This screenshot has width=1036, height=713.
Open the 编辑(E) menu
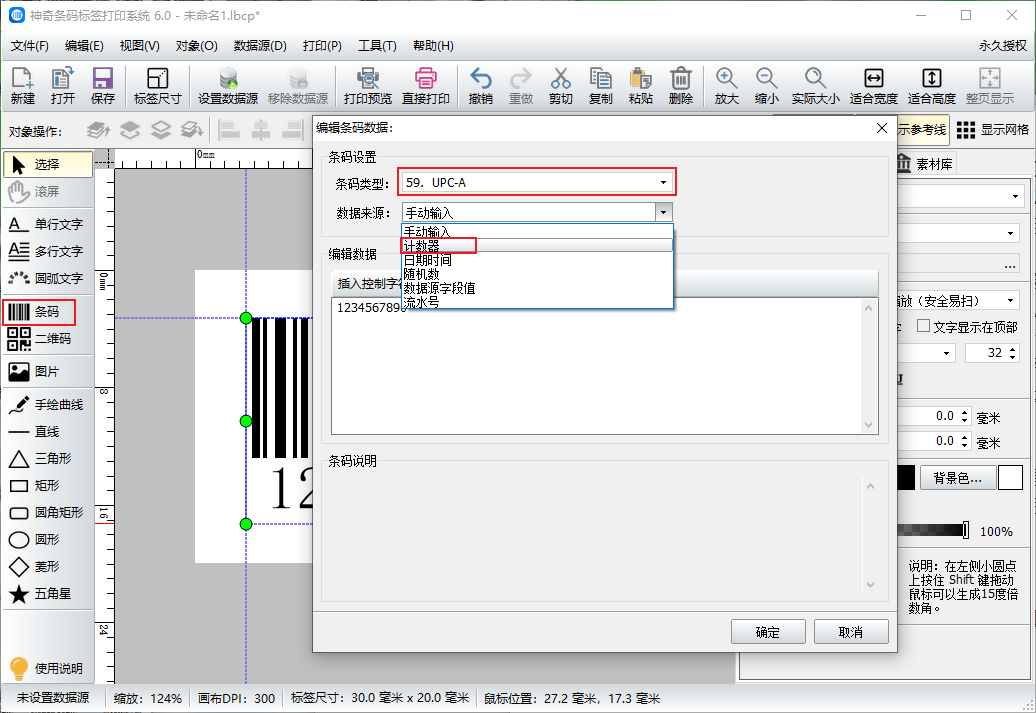84,46
